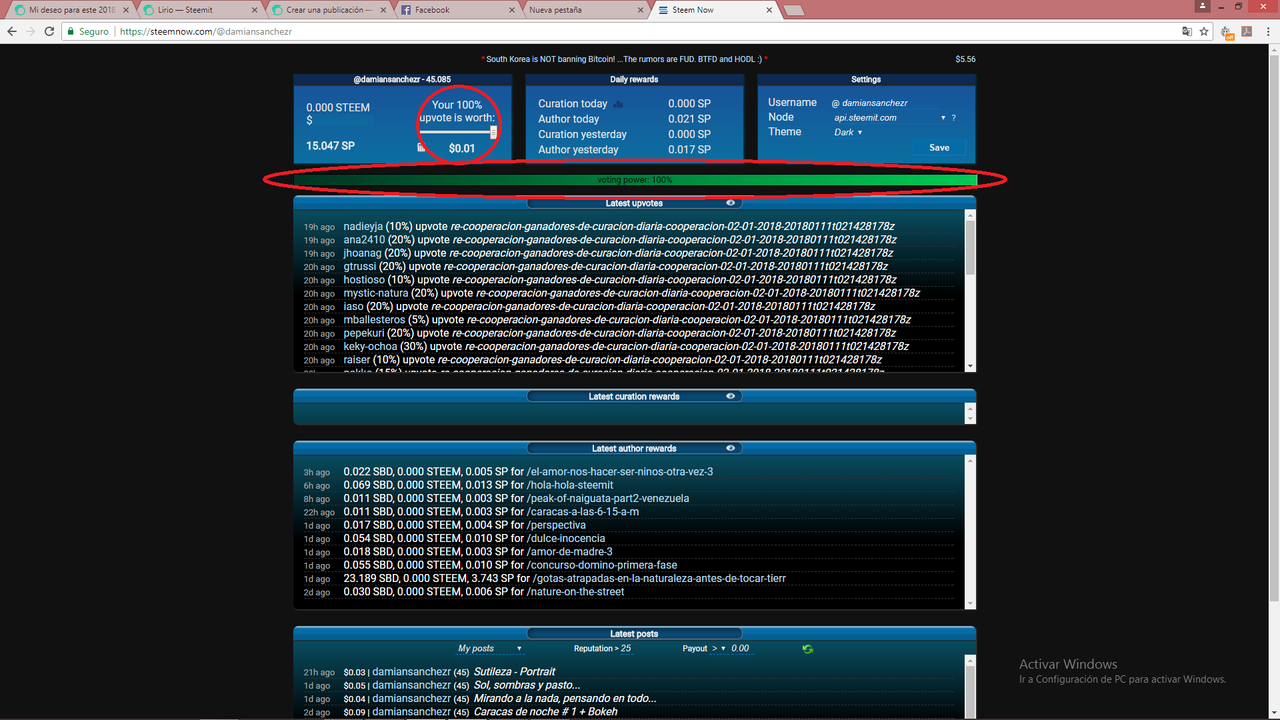Click the Author yesterday 0.017 SP value
1280x720 pixels.
click(x=689, y=150)
